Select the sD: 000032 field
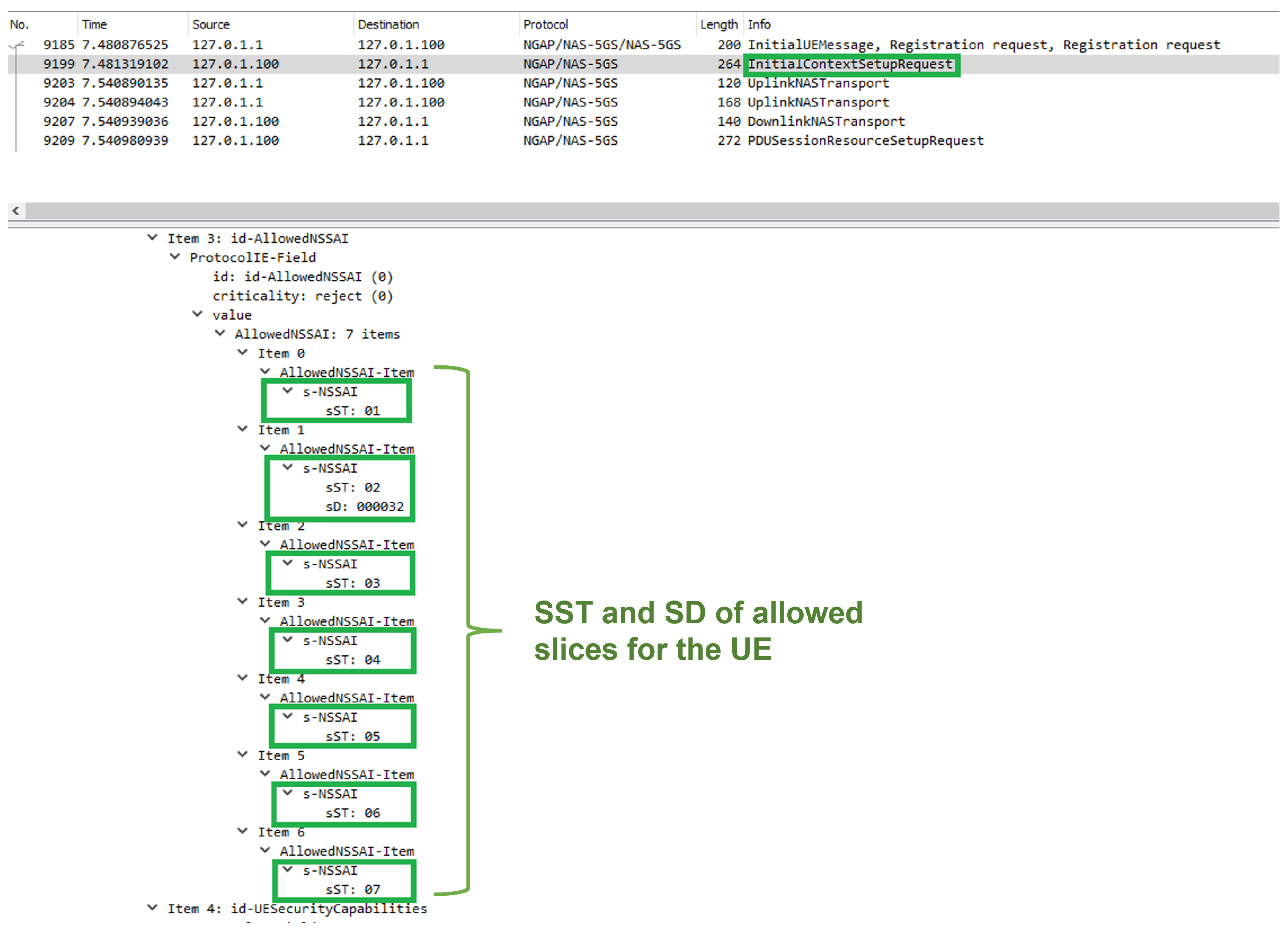 coord(365,506)
